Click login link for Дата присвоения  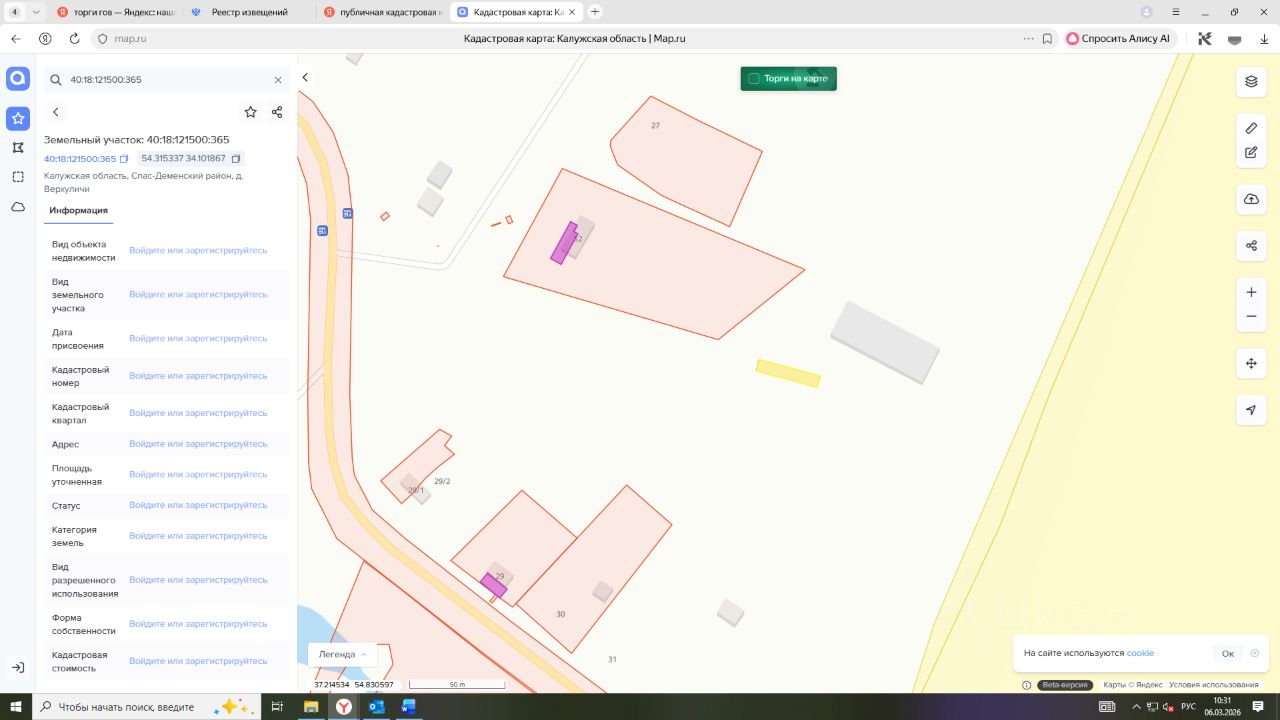pyautogui.click(x=198, y=339)
